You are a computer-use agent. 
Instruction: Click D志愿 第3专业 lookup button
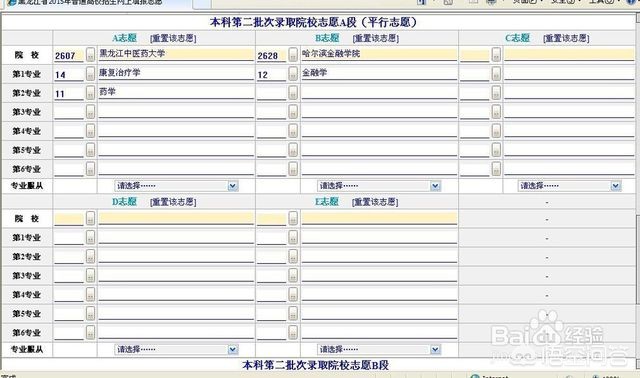click(90, 275)
